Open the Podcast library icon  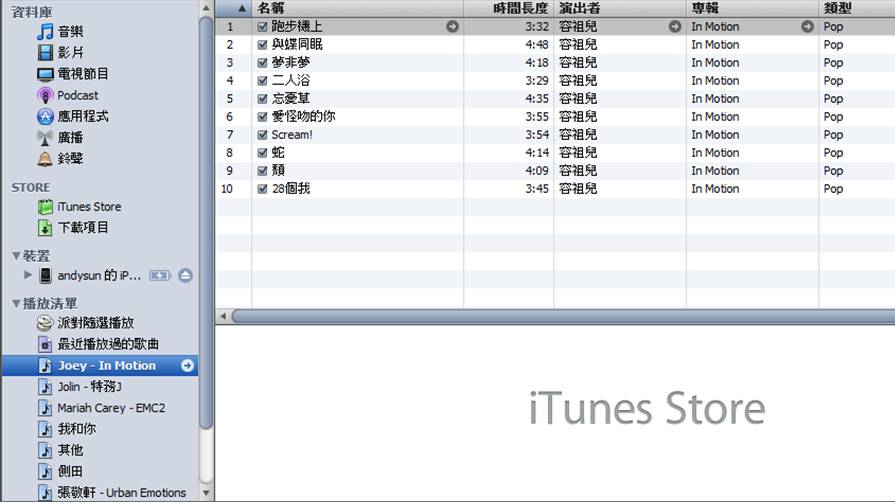[45, 95]
